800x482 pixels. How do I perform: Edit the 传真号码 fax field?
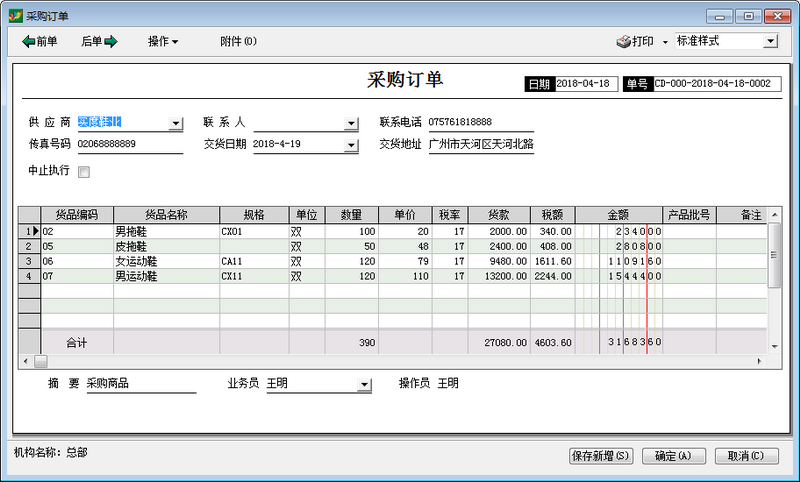coord(130,144)
